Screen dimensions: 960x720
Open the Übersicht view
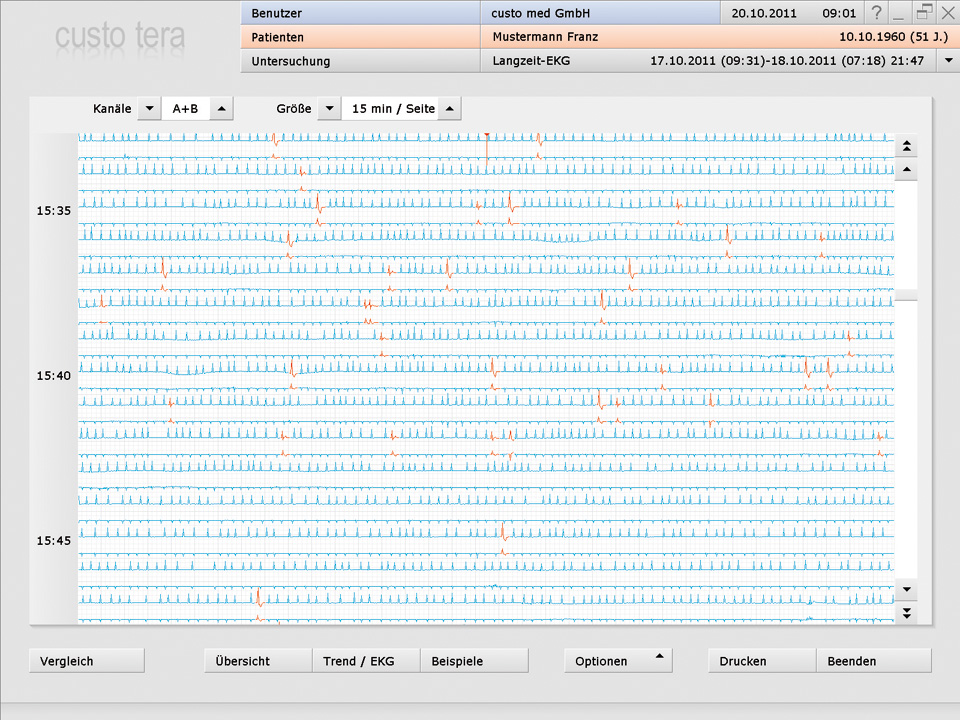point(257,661)
